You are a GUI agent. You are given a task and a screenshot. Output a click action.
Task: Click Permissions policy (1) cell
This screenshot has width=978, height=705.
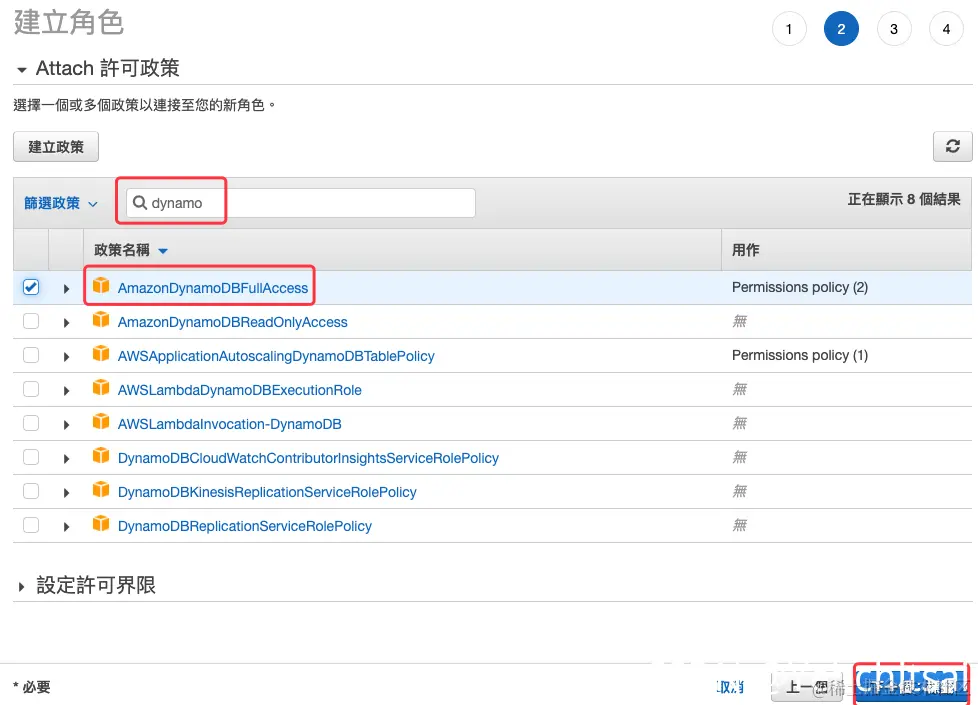[800, 355]
